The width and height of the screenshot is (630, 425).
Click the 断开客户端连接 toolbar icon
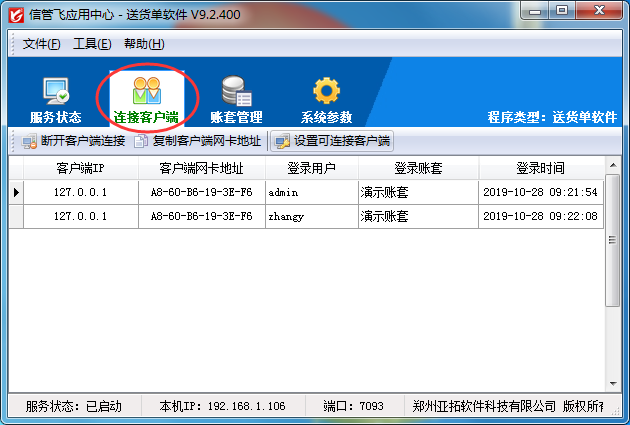[x=30, y=141]
